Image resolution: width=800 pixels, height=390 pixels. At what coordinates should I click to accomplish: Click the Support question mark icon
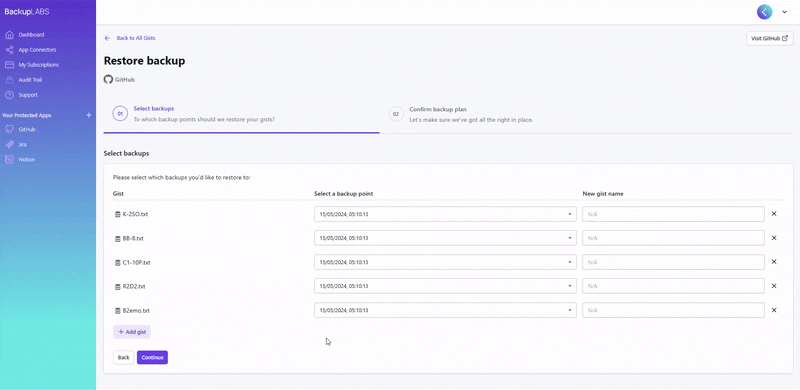click(x=9, y=95)
